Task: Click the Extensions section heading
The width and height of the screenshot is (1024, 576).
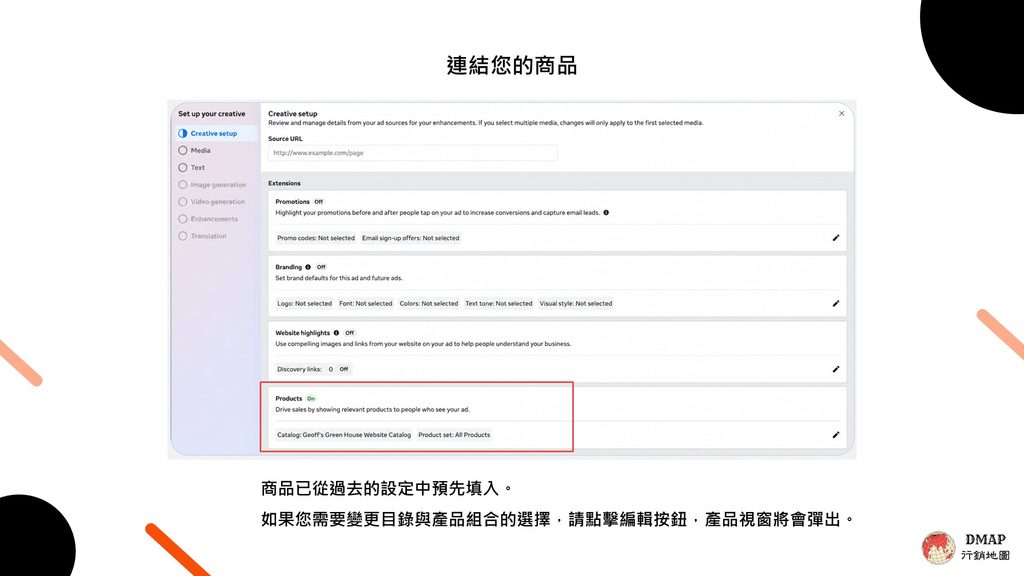Action: pos(284,184)
